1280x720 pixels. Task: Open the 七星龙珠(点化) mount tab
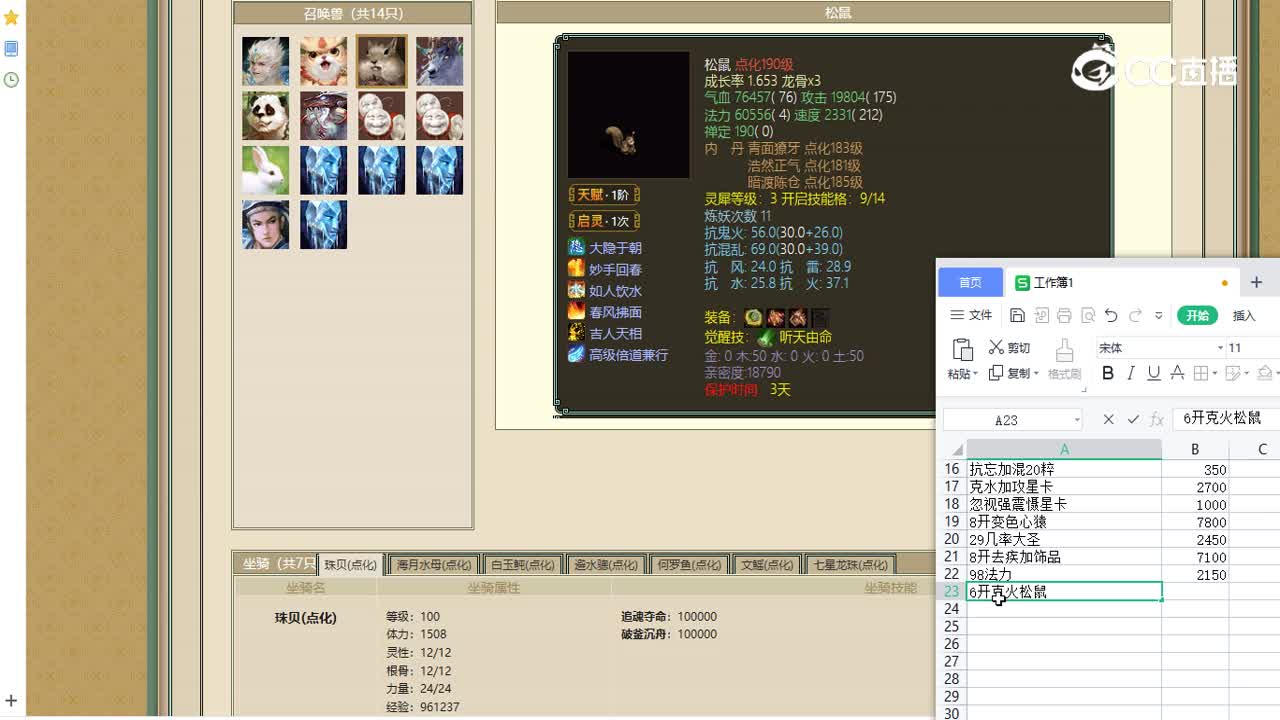(x=849, y=564)
